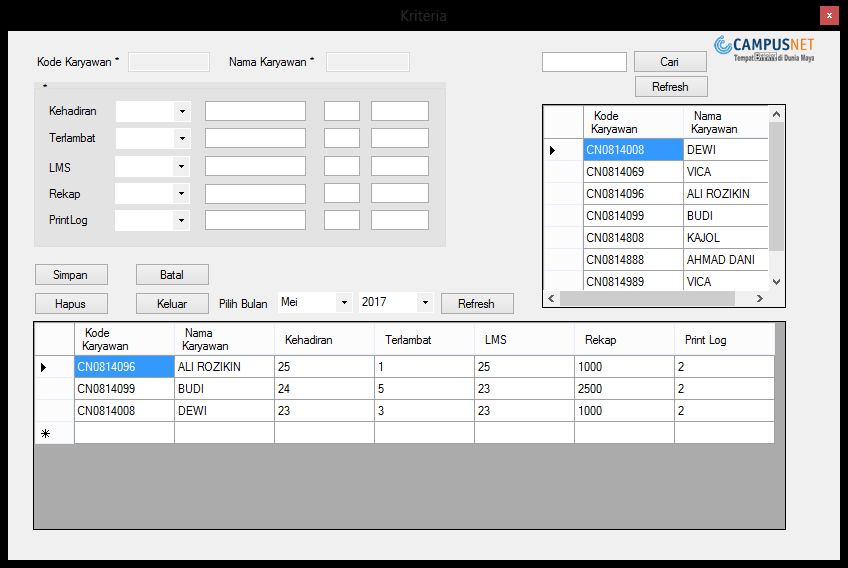Select month from Mei dropdown
Screen dimensions: 848x568
coord(344,302)
